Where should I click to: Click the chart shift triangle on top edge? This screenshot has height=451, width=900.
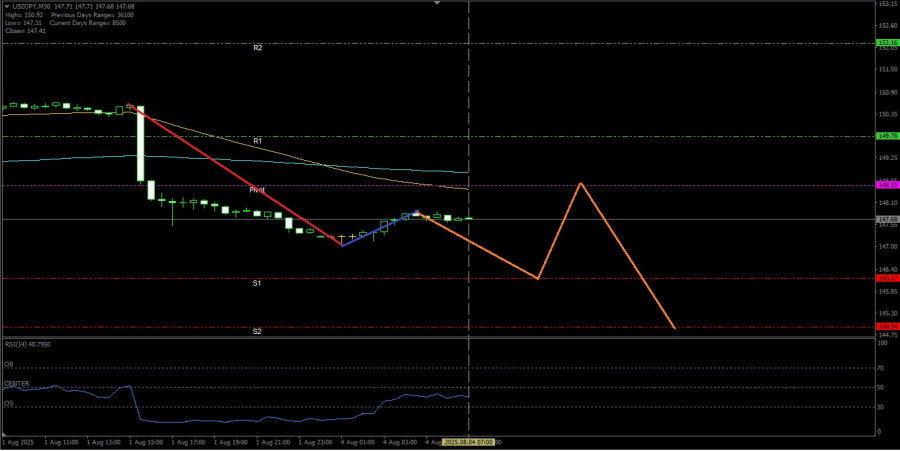pyautogui.click(x=437, y=3)
